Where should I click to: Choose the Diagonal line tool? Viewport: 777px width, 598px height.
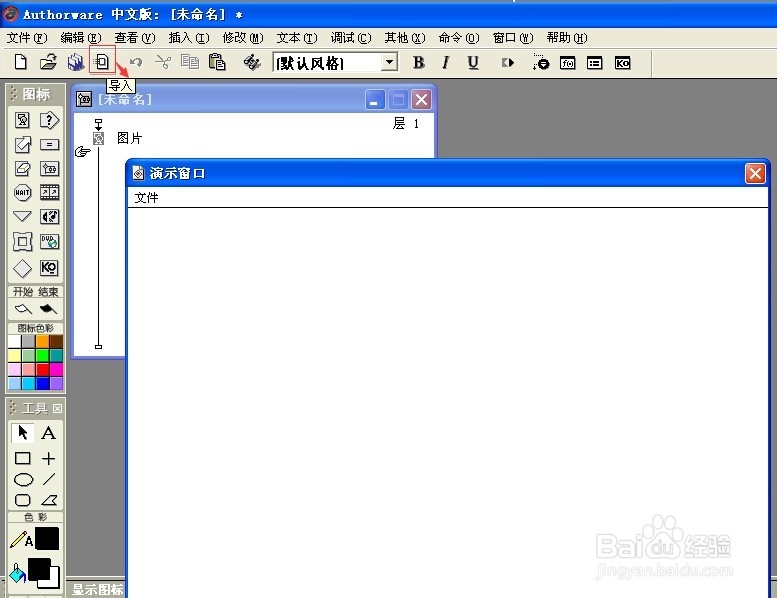click(x=49, y=479)
